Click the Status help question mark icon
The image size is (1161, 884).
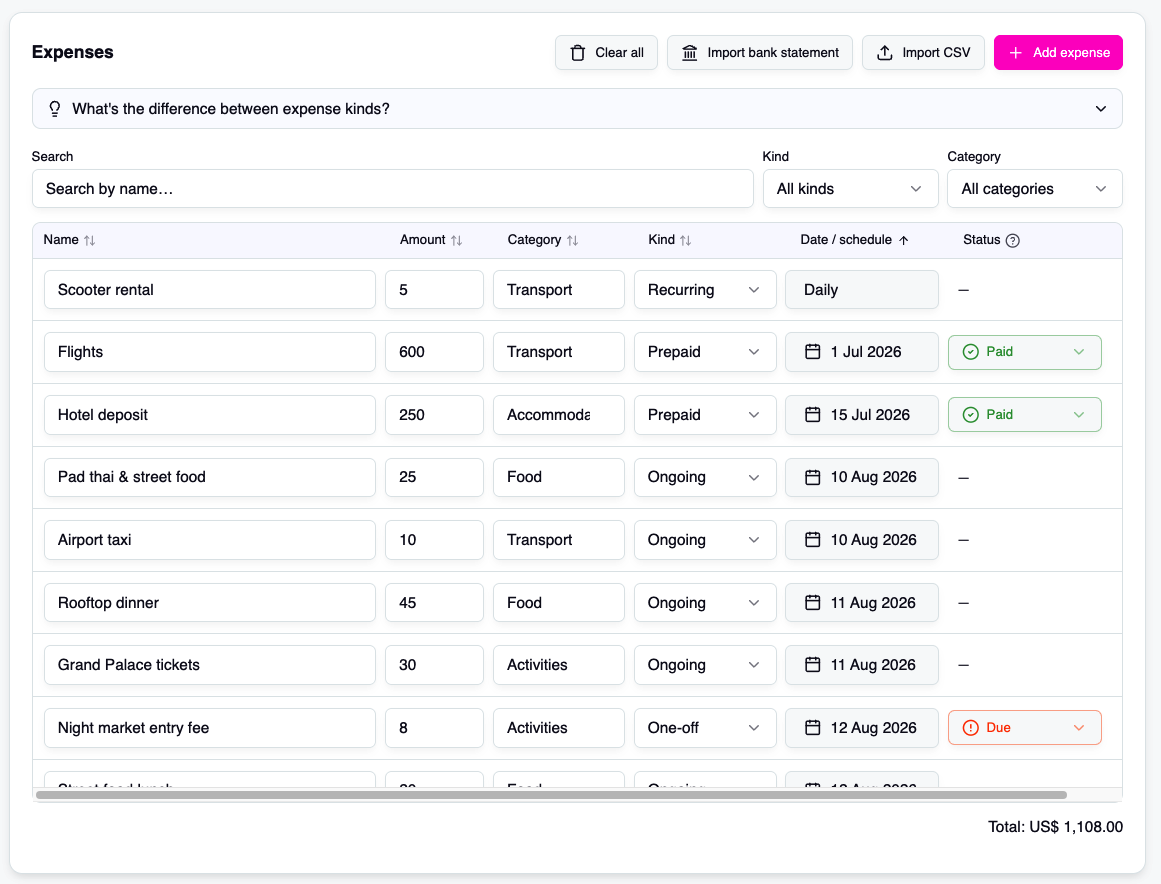[1013, 240]
